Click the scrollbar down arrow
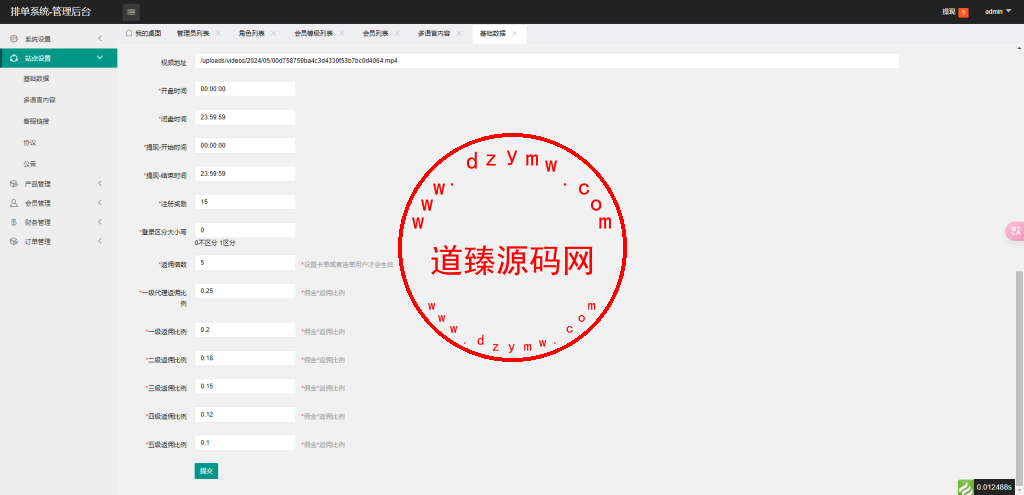Image resolution: width=1024 pixels, height=495 pixels. (x=1019, y=490)
